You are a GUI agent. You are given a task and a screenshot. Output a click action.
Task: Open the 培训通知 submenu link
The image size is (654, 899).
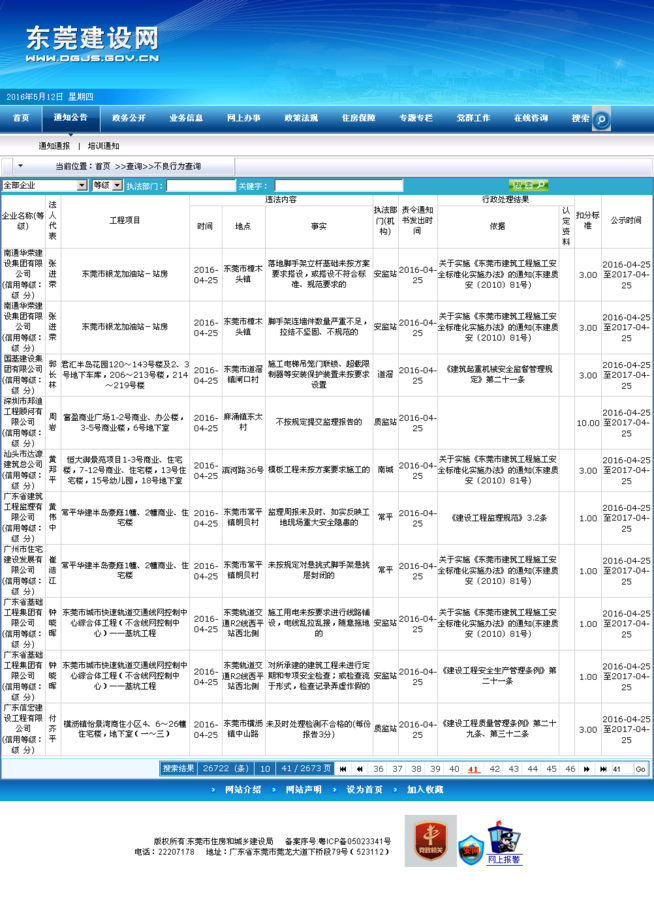click(103, 146)
